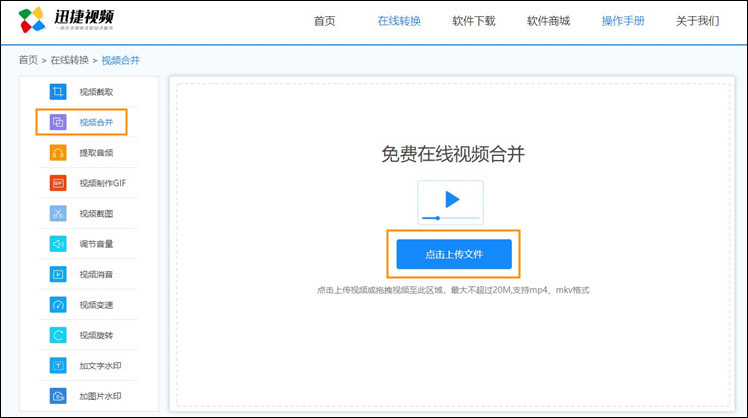Select the 提取音频 headphone icon
Screen dimensions: 748x418
(58, 153)
